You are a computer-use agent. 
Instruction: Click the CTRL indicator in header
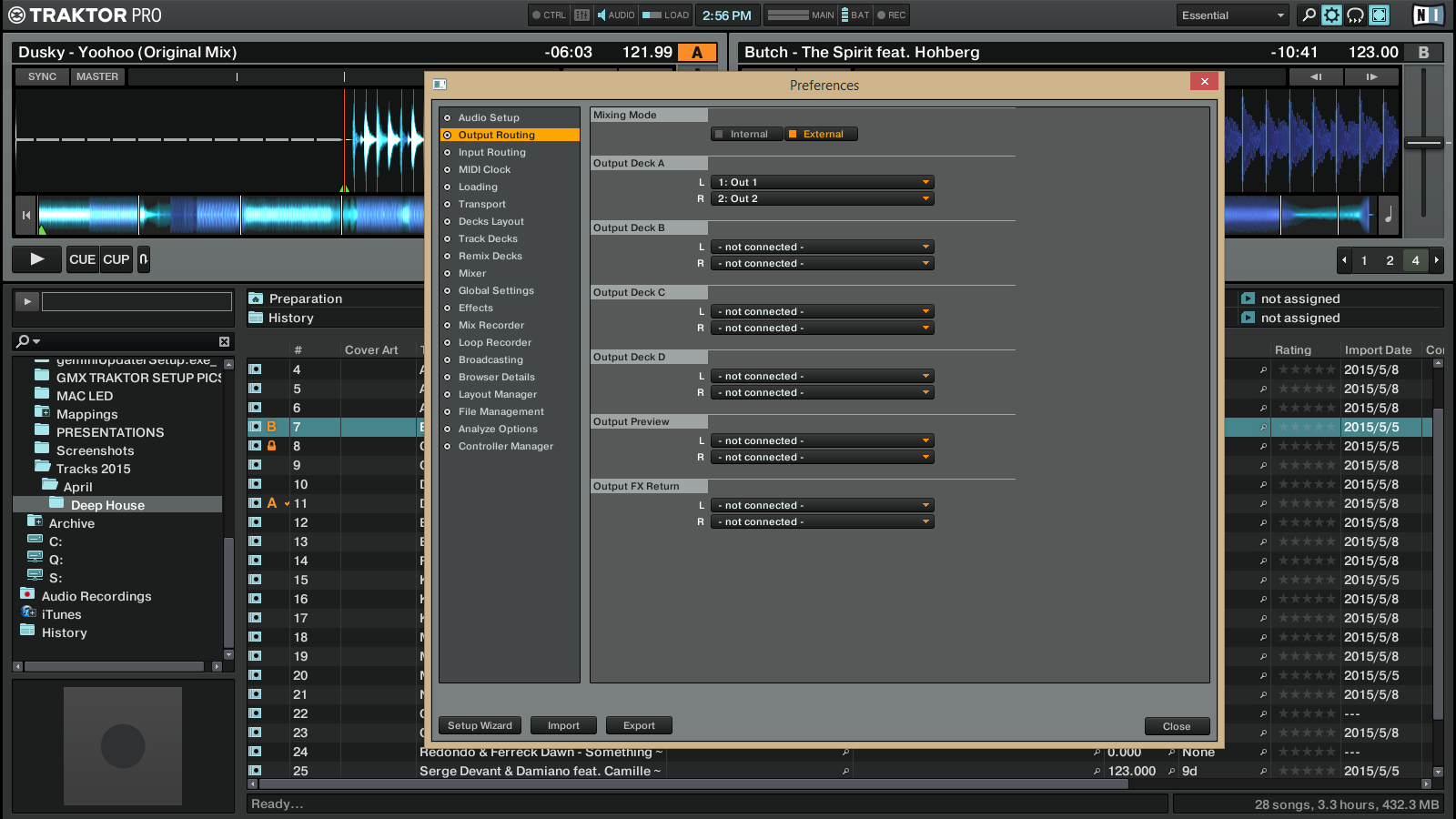[550, 15]
